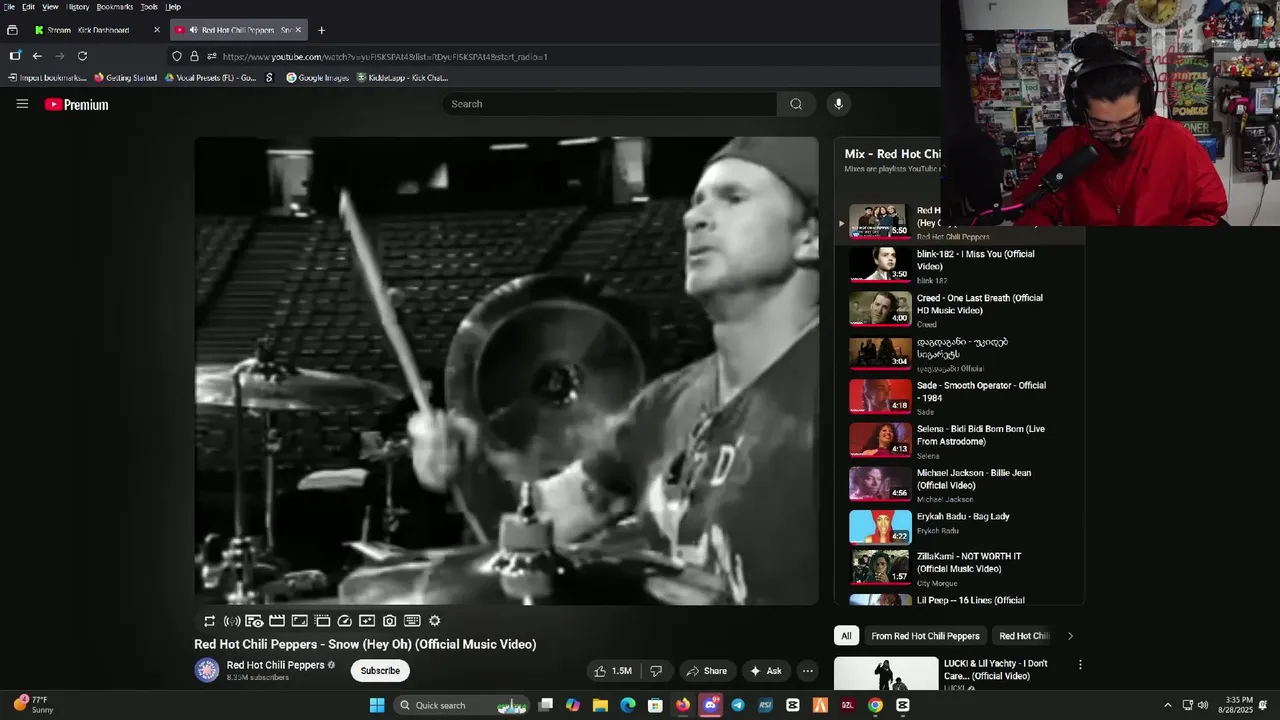This screenshot has height=720, width=1280.
Task: Select the From Red Hot Chili Peppers chip
Action: [x=925, y=636]
